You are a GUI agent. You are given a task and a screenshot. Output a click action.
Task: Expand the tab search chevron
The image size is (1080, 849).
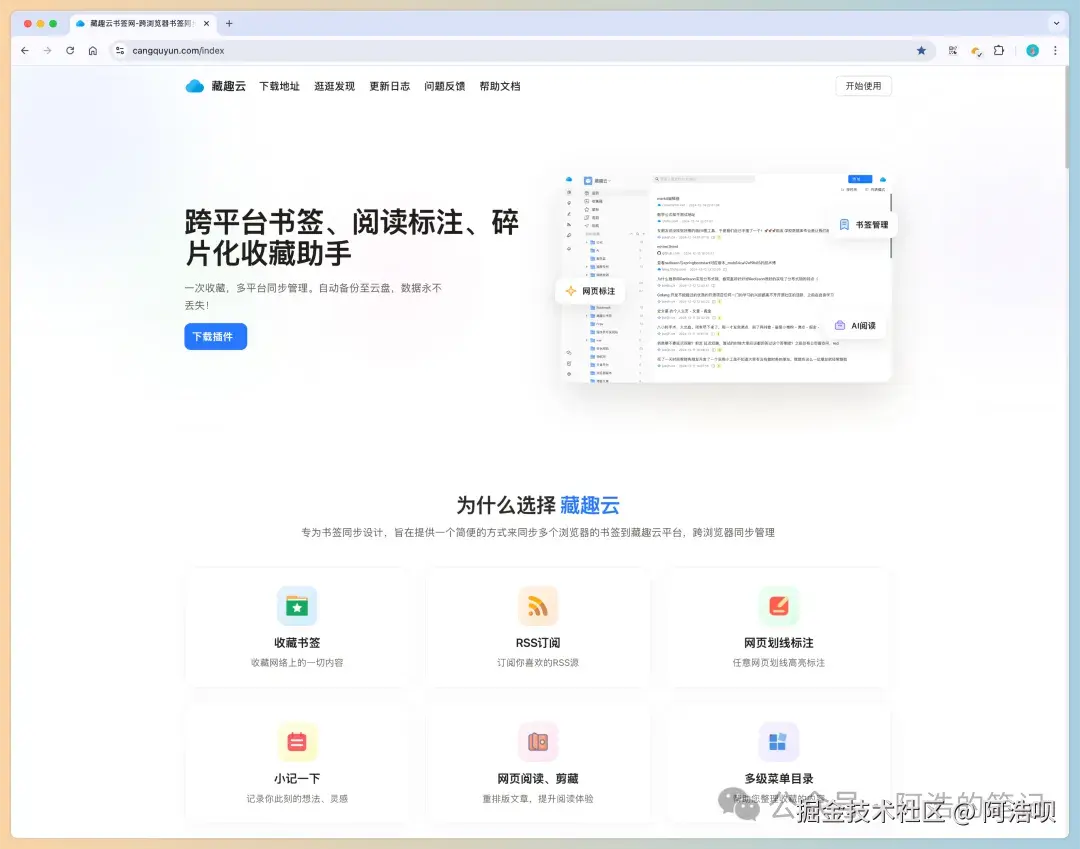tap(1057, 23)
